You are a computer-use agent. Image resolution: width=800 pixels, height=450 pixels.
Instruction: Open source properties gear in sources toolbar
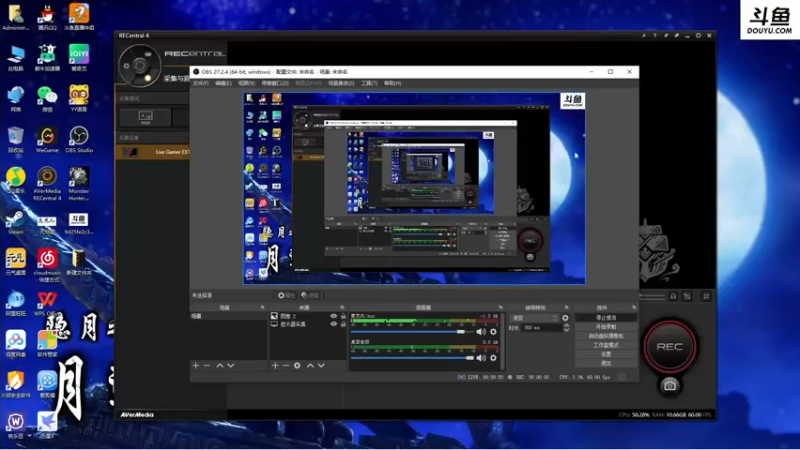(297, 365)
